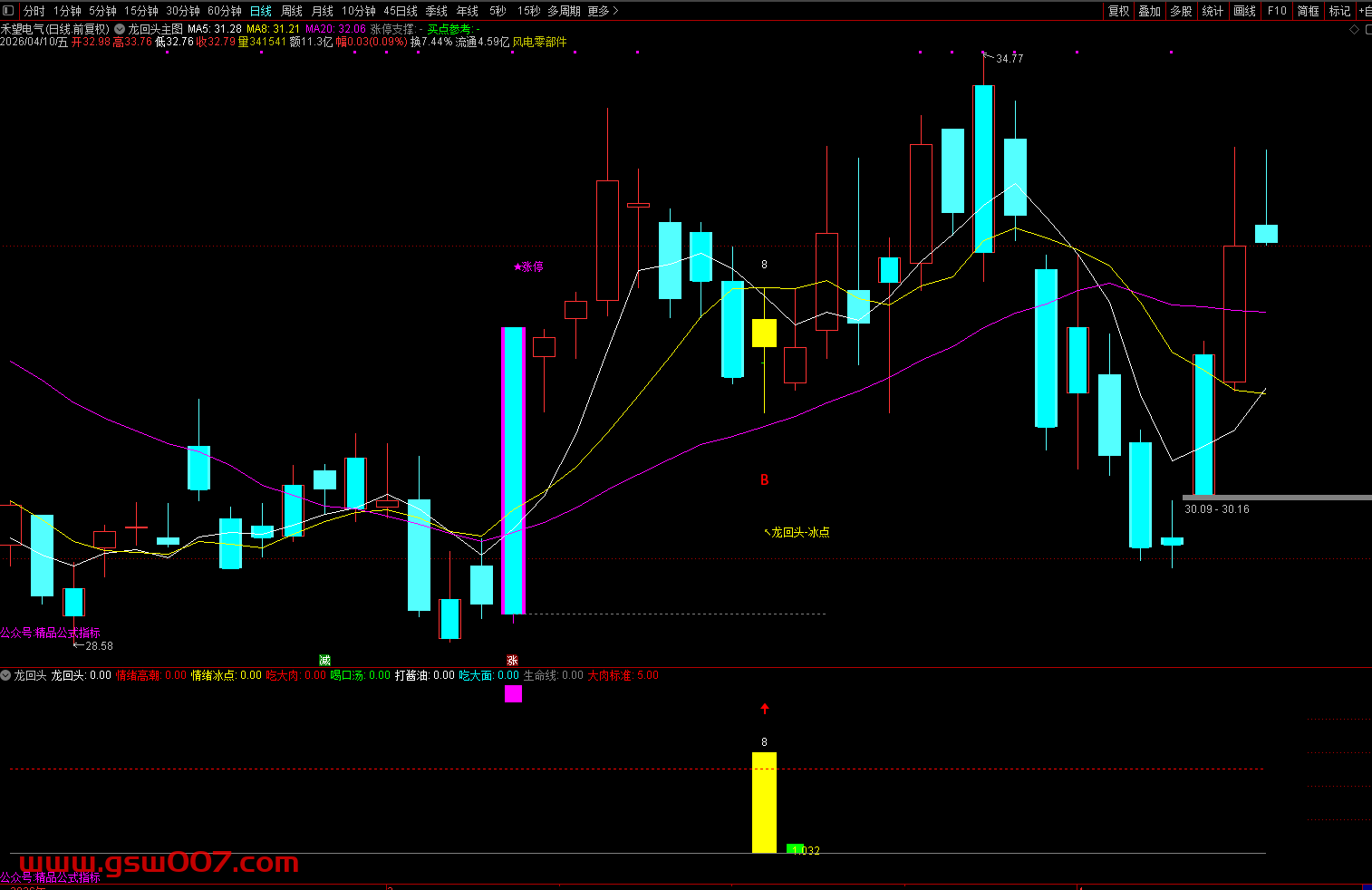Click the 标记 mark button

(x=1339, y=11)
